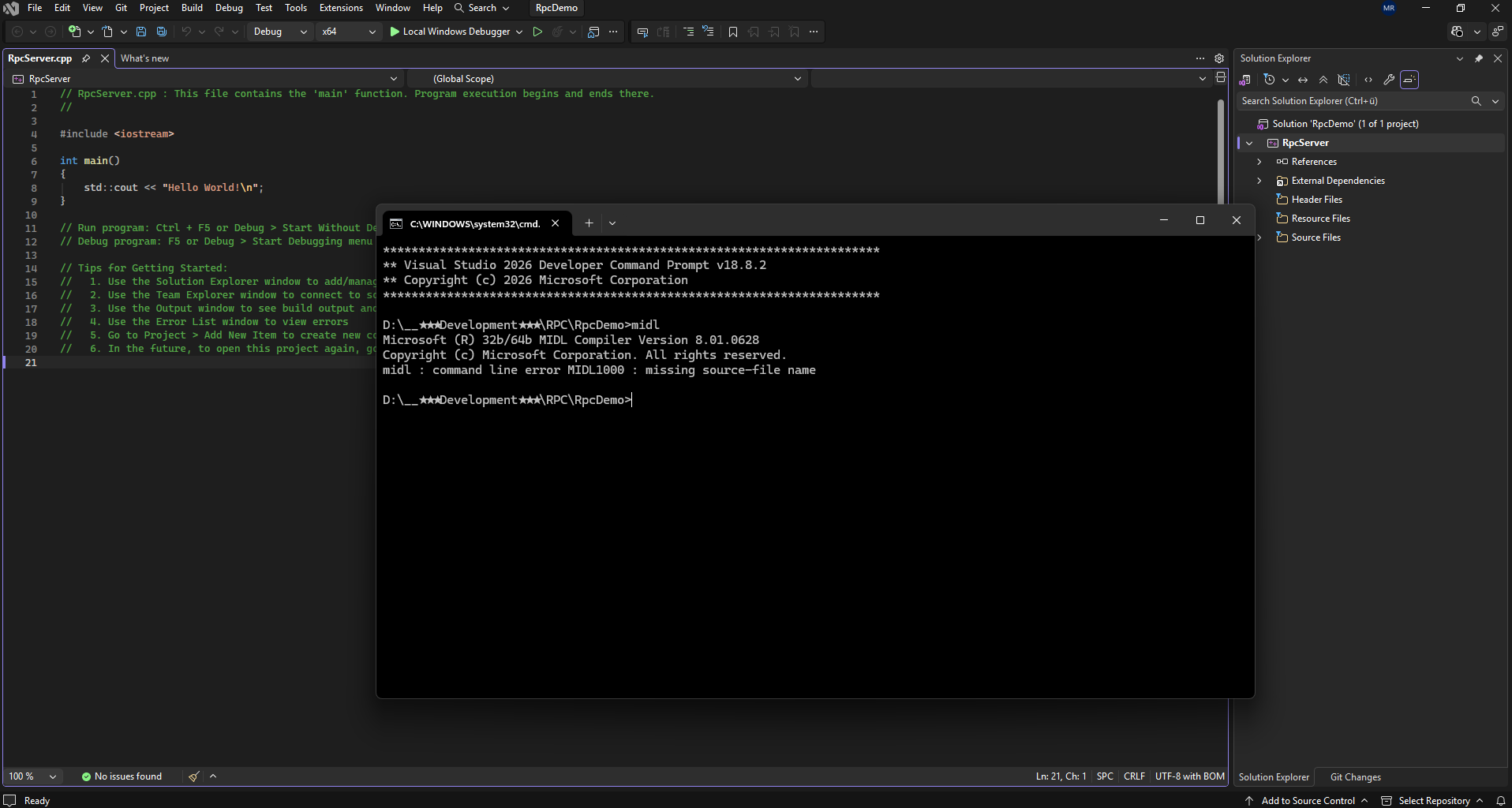The image size is (1512, 808).
Task: Switch to the Git Changes tab
Action: 1355,777
